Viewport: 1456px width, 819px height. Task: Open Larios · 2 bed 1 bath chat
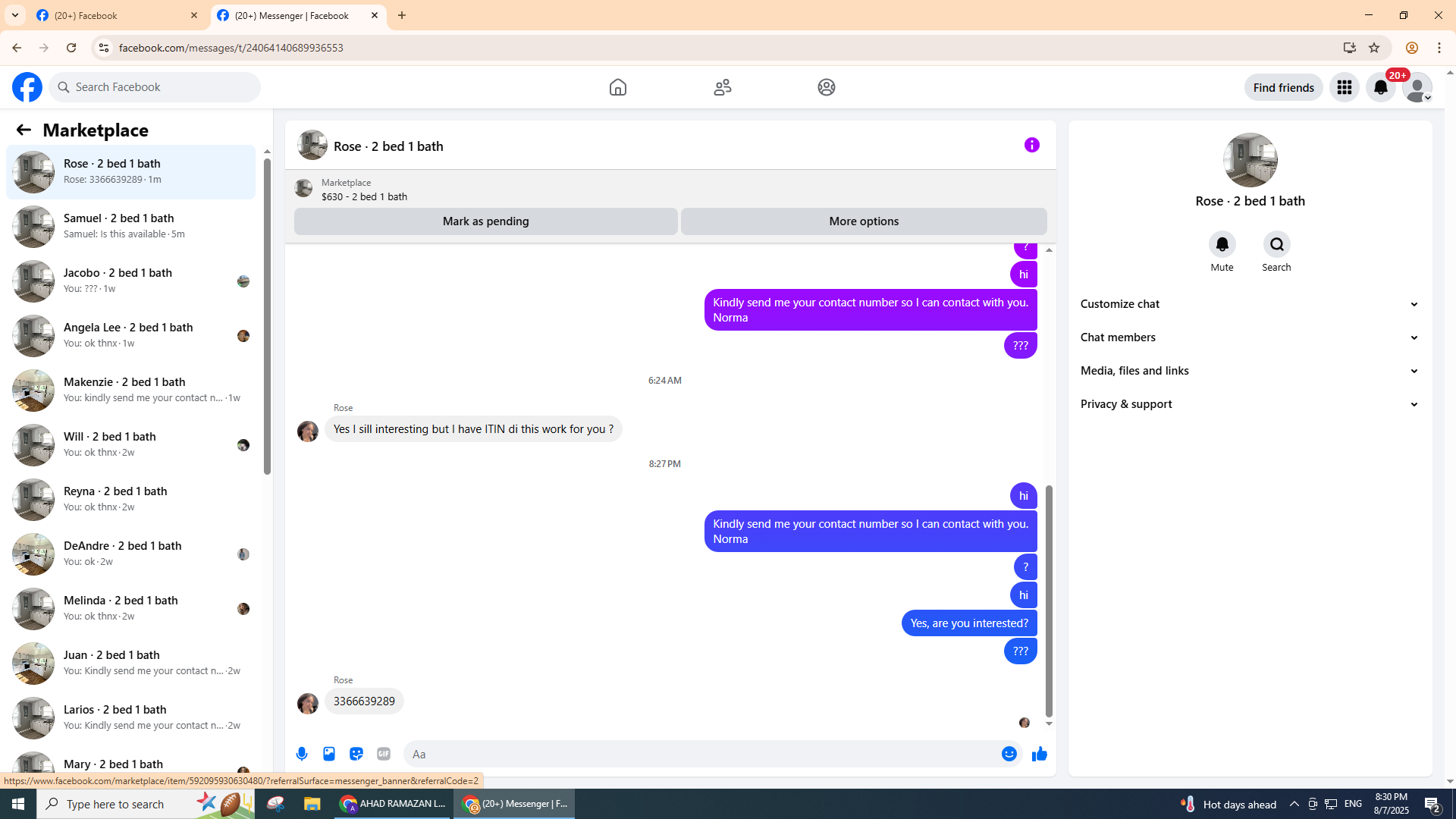[x=131, y=718]
